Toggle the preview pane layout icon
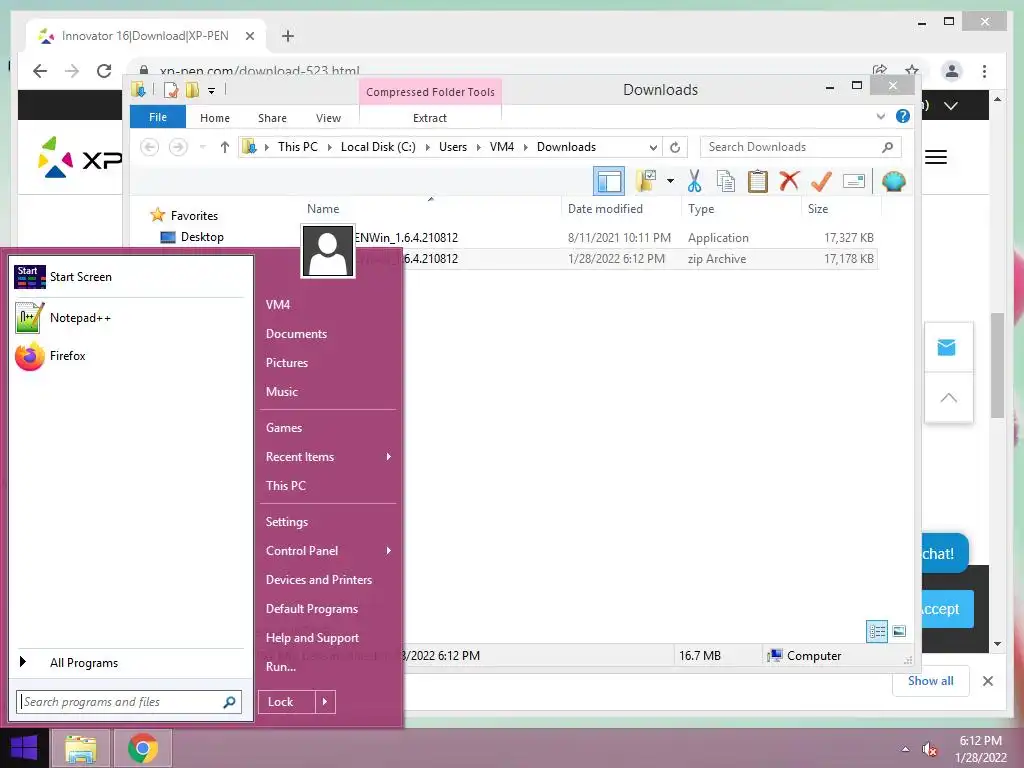1024x768 pixels. point(609,181)
